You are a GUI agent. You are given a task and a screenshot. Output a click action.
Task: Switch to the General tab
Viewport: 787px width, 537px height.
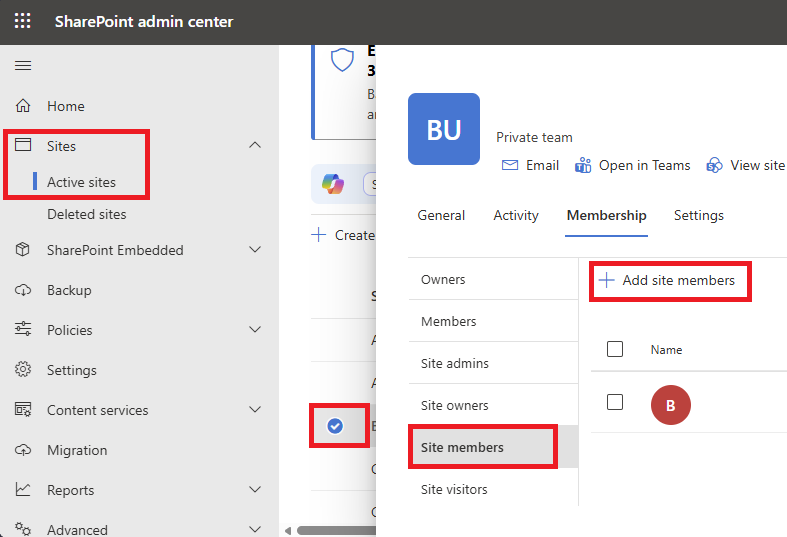point(441,215)
